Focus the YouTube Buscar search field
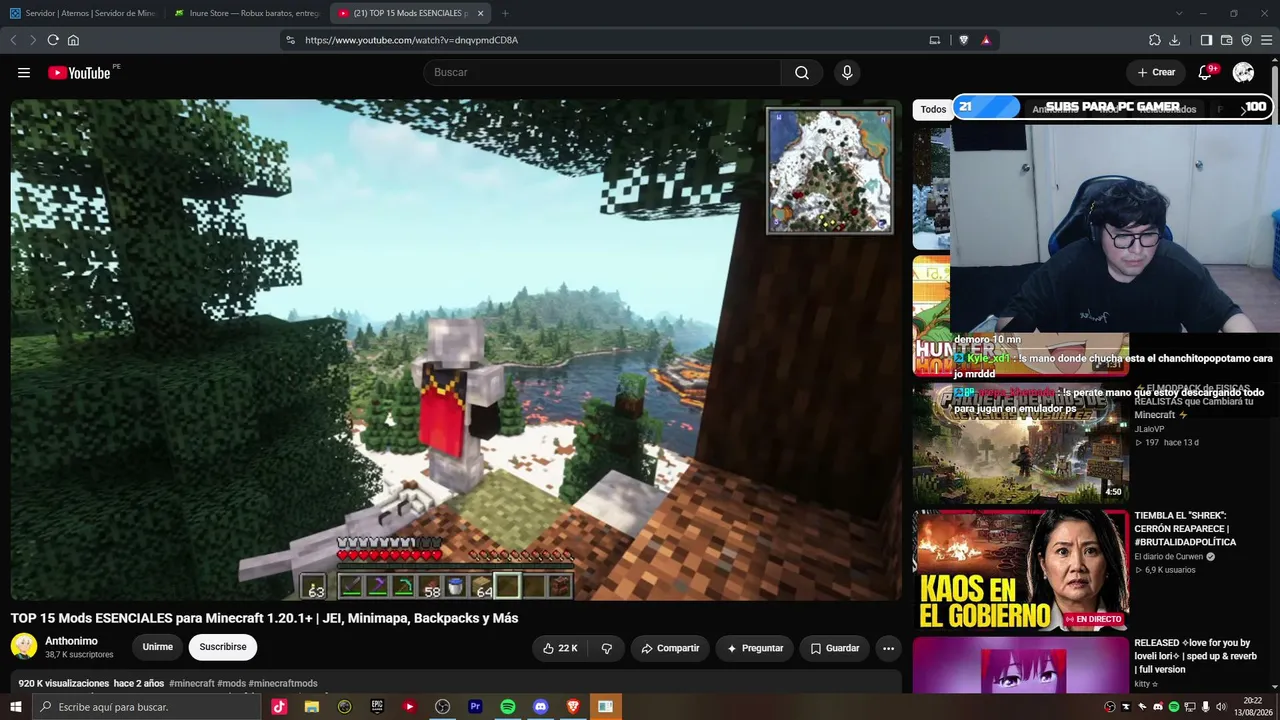 (x=602, y=73)
